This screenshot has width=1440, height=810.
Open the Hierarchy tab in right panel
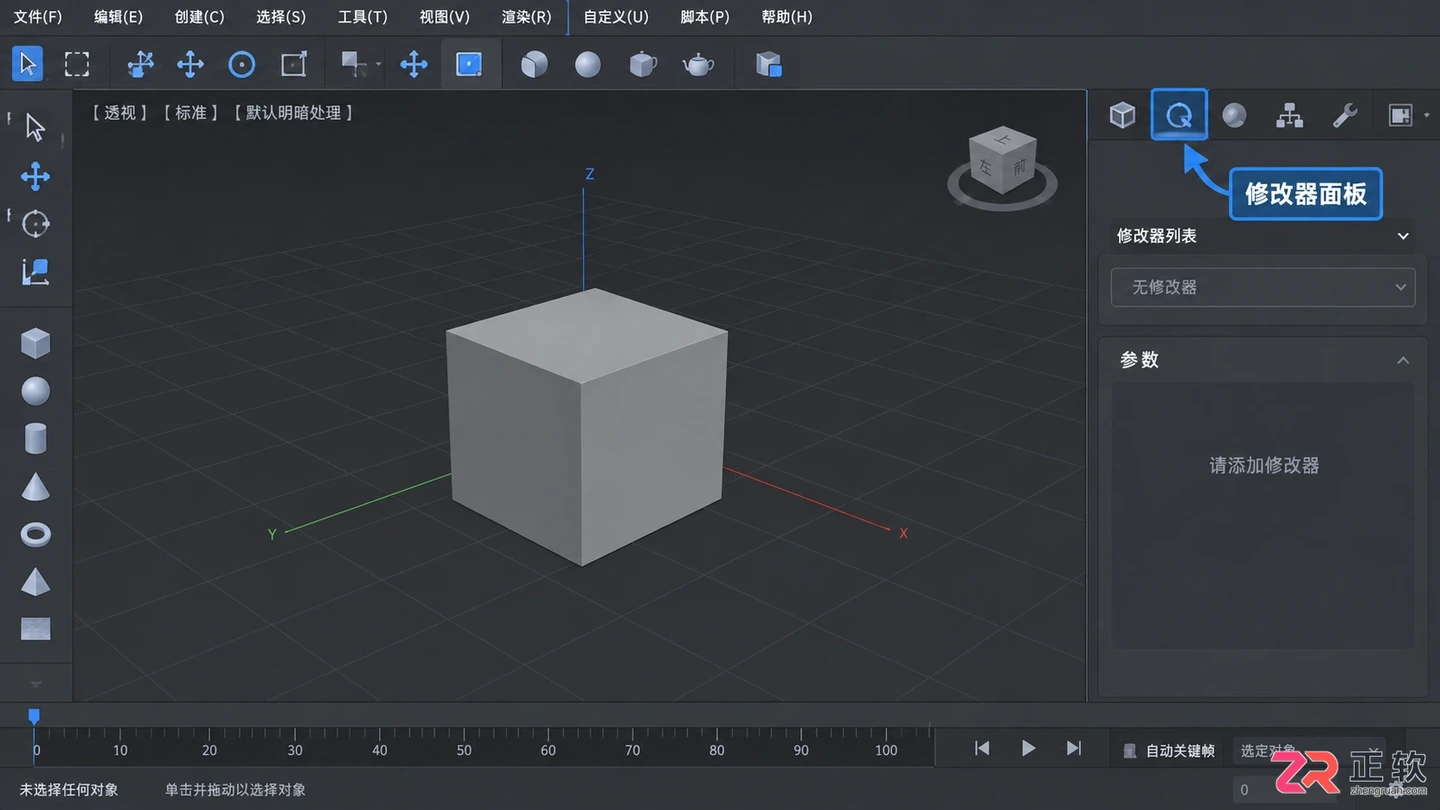tap(1290, 115)
